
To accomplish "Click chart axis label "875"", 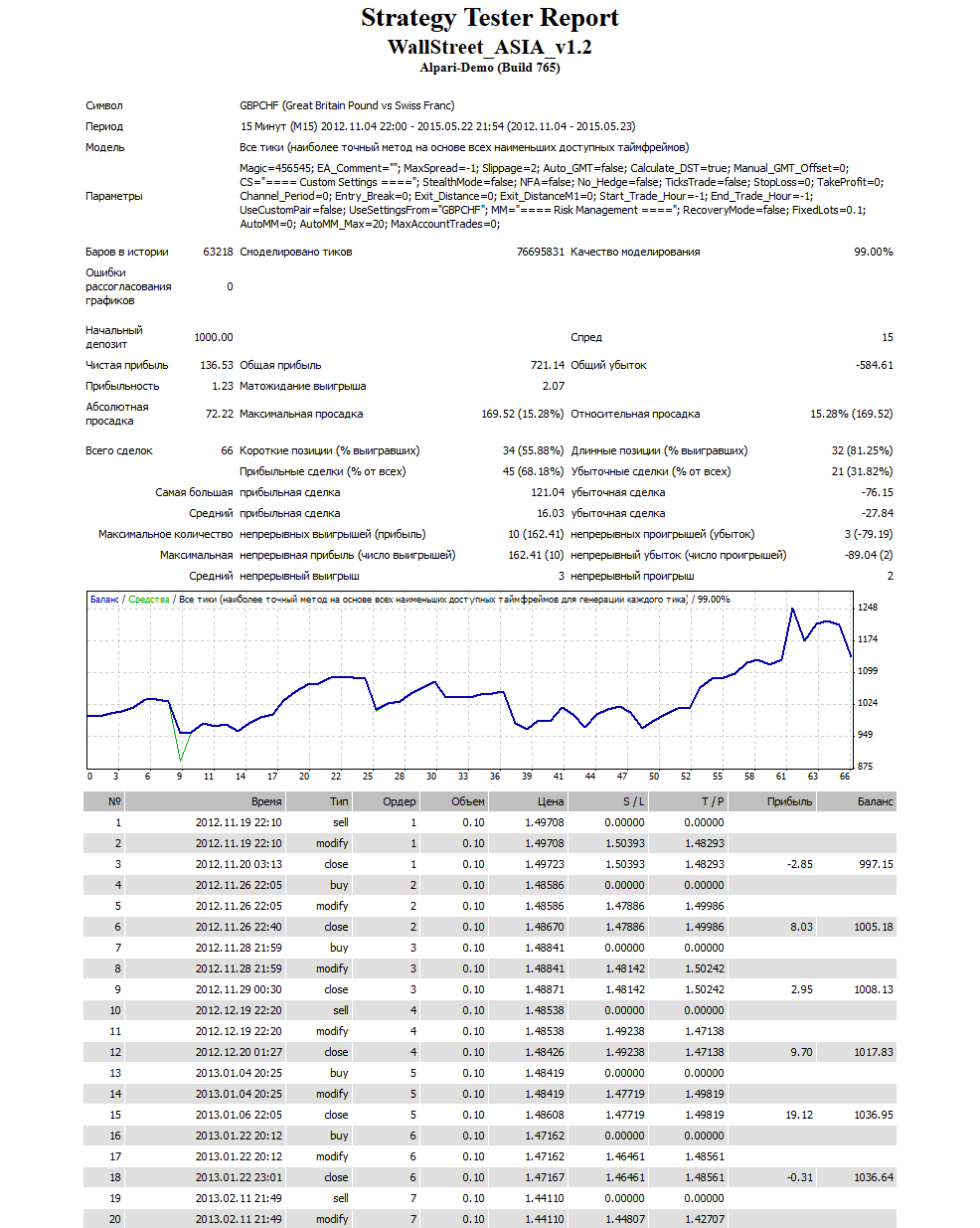I will point(865,767).
